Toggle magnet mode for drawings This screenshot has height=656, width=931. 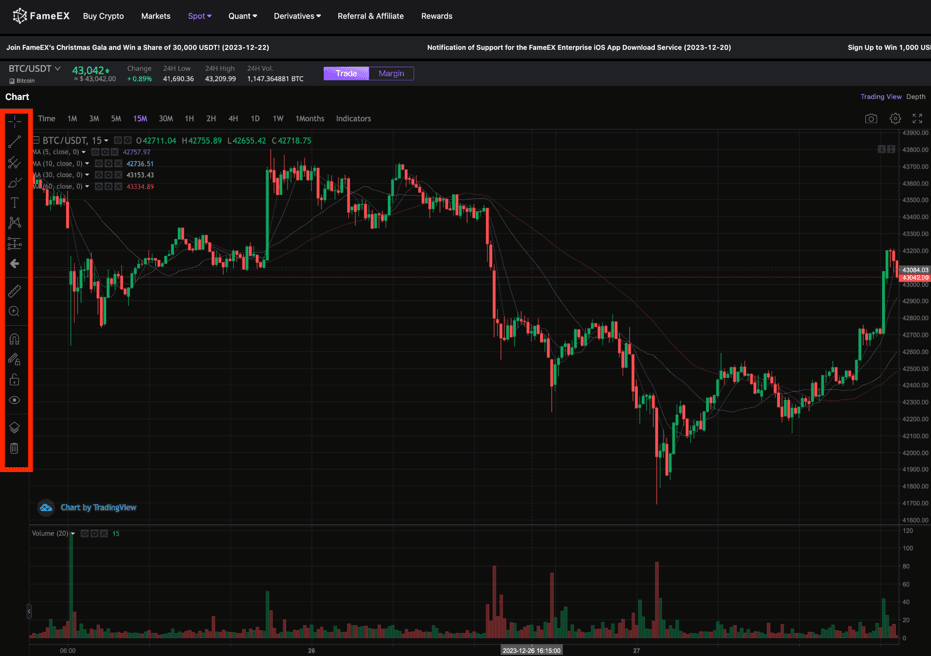15,339
